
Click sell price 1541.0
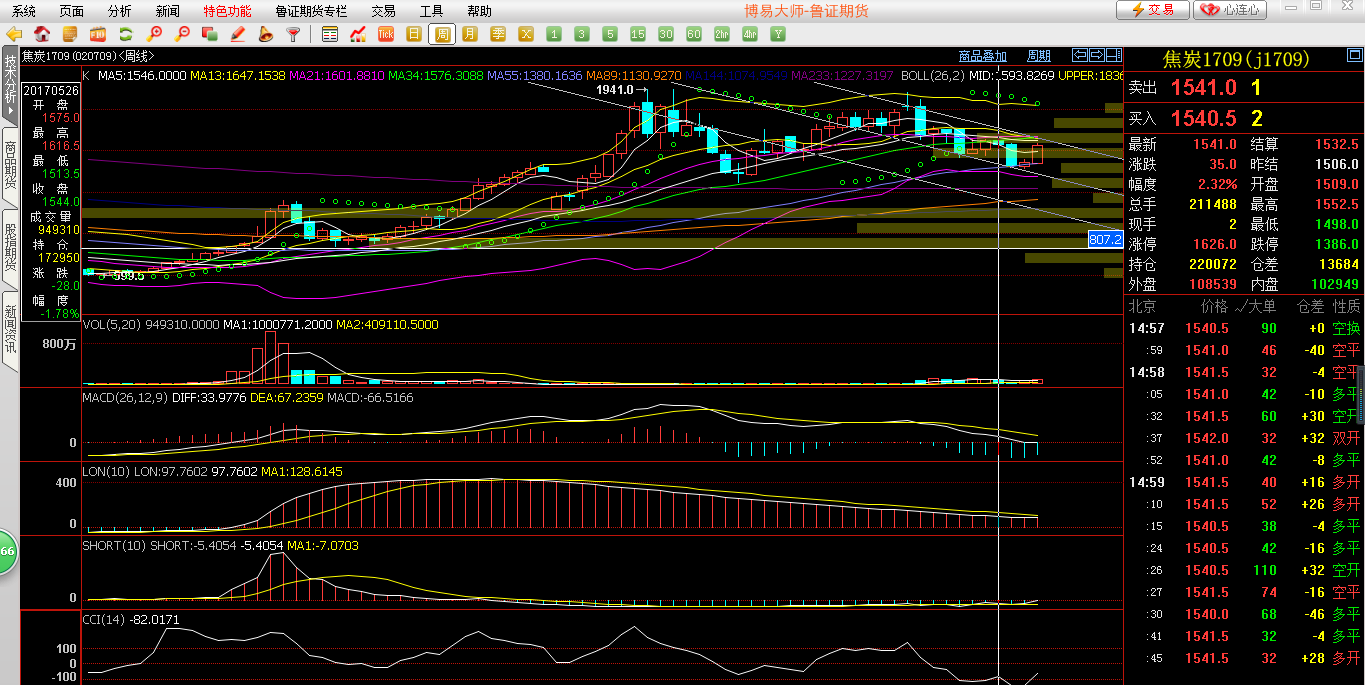(1203, 88)
